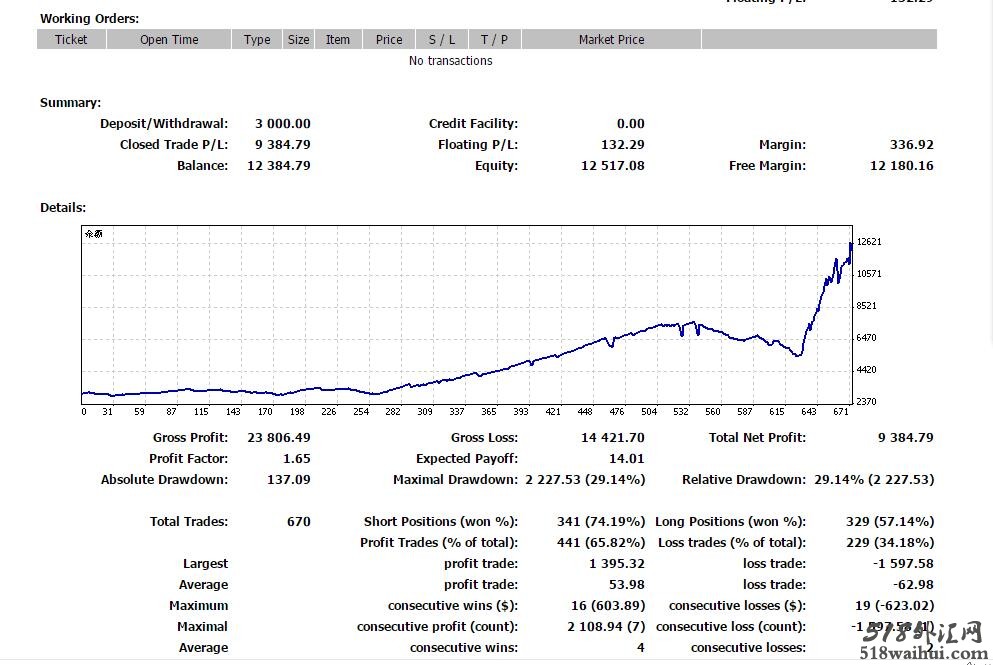The height and width of the screenshot is (665, 993).
Task: Select average loss trade value -62.98
Action: pos(913,585)
